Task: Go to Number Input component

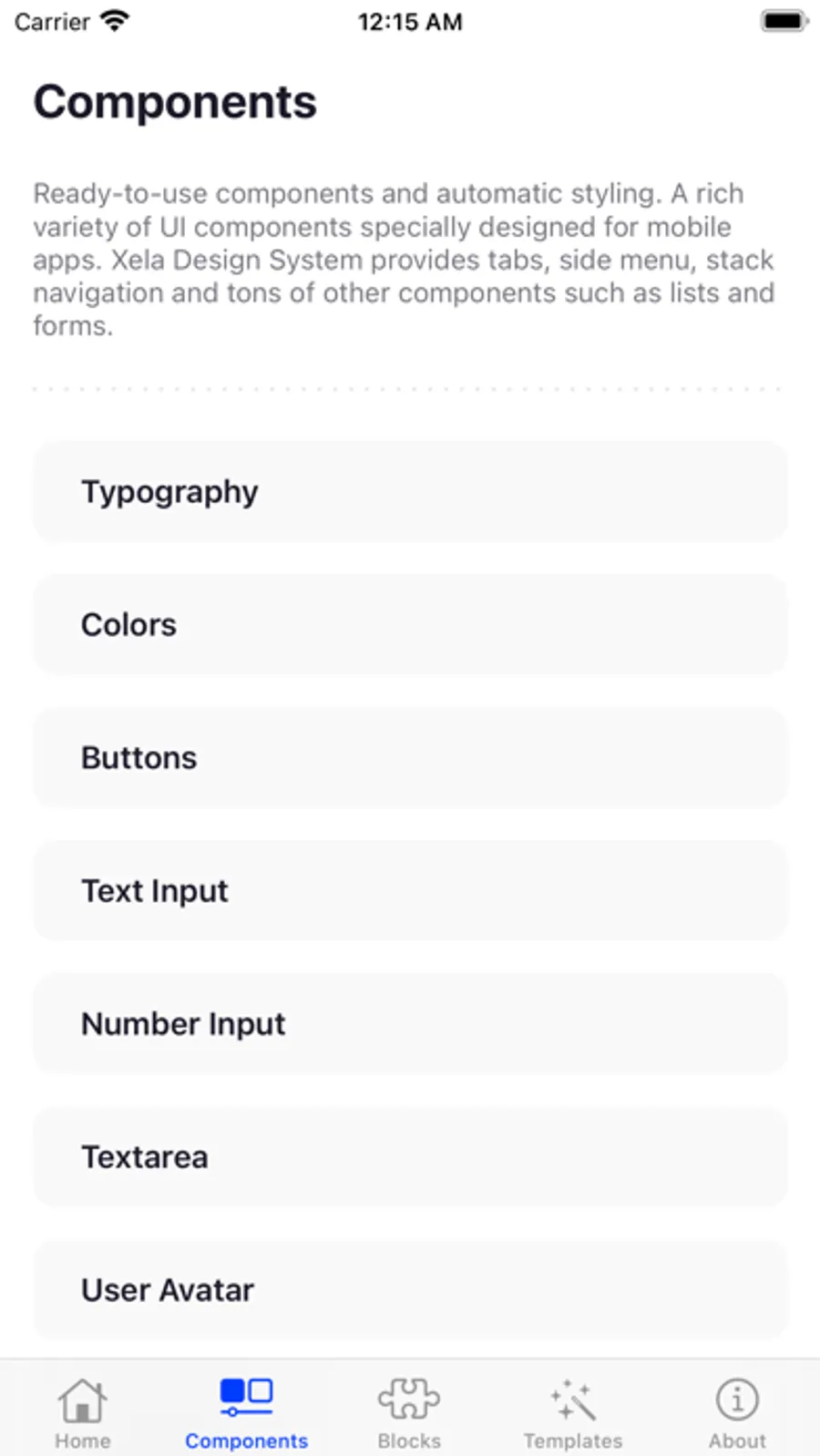Action: pyautogui.click(x=410, y=1024)
